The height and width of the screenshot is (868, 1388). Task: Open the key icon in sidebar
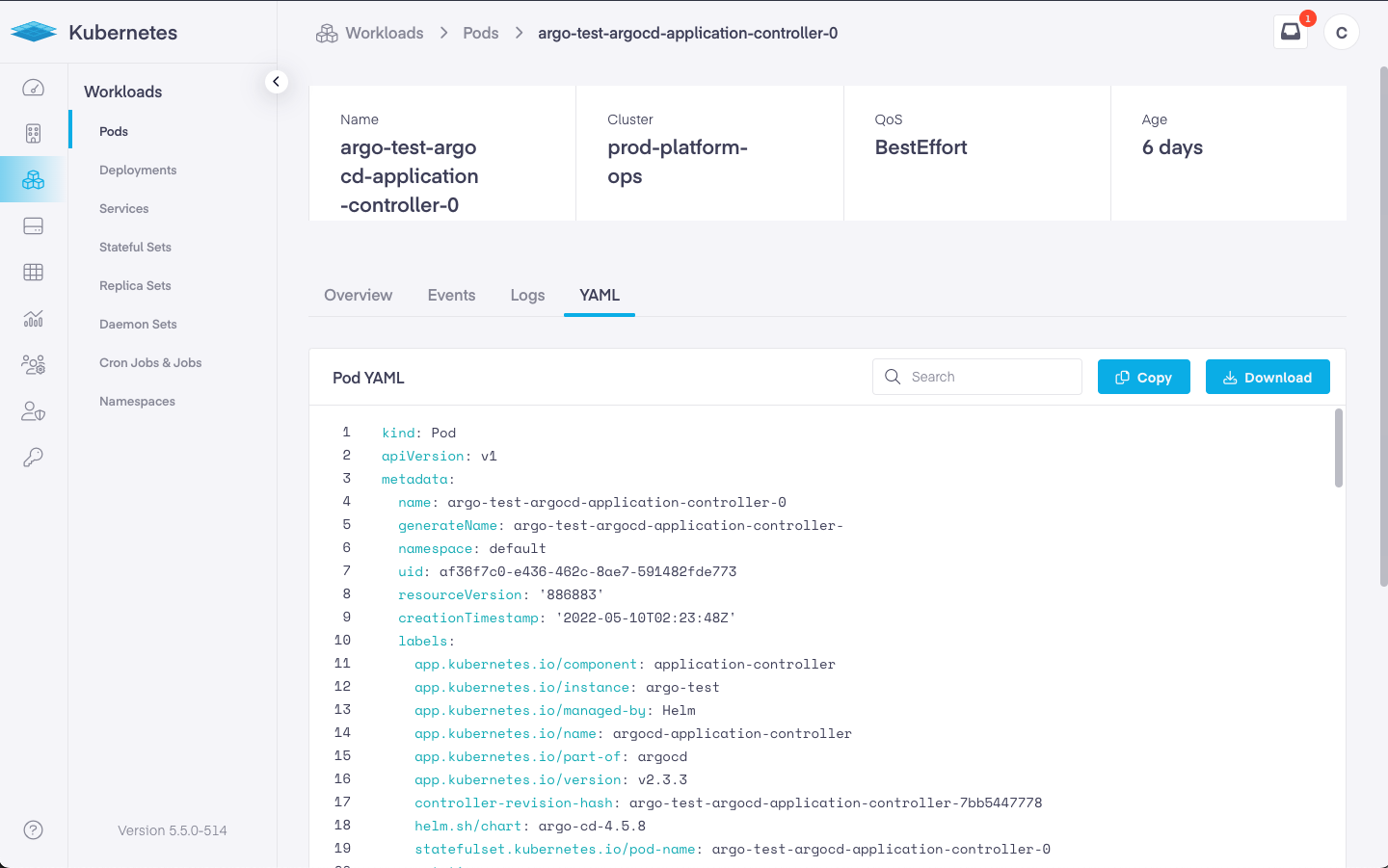tap(34, 458)
